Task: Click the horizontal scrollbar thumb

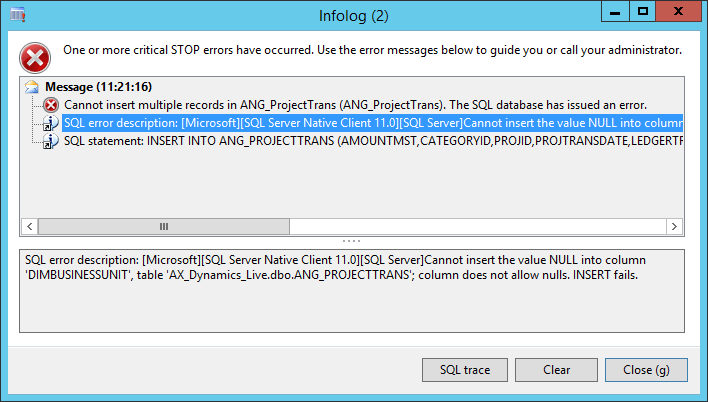Action: 164,226
